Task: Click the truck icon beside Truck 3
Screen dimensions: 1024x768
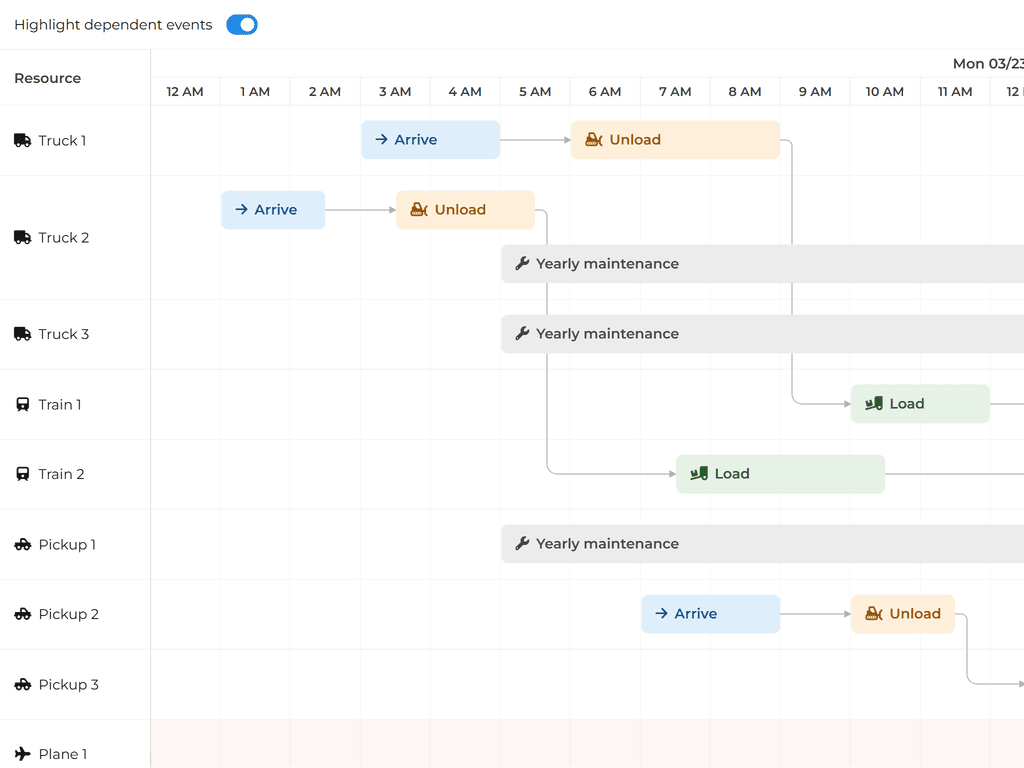Action: pos(22,334)
